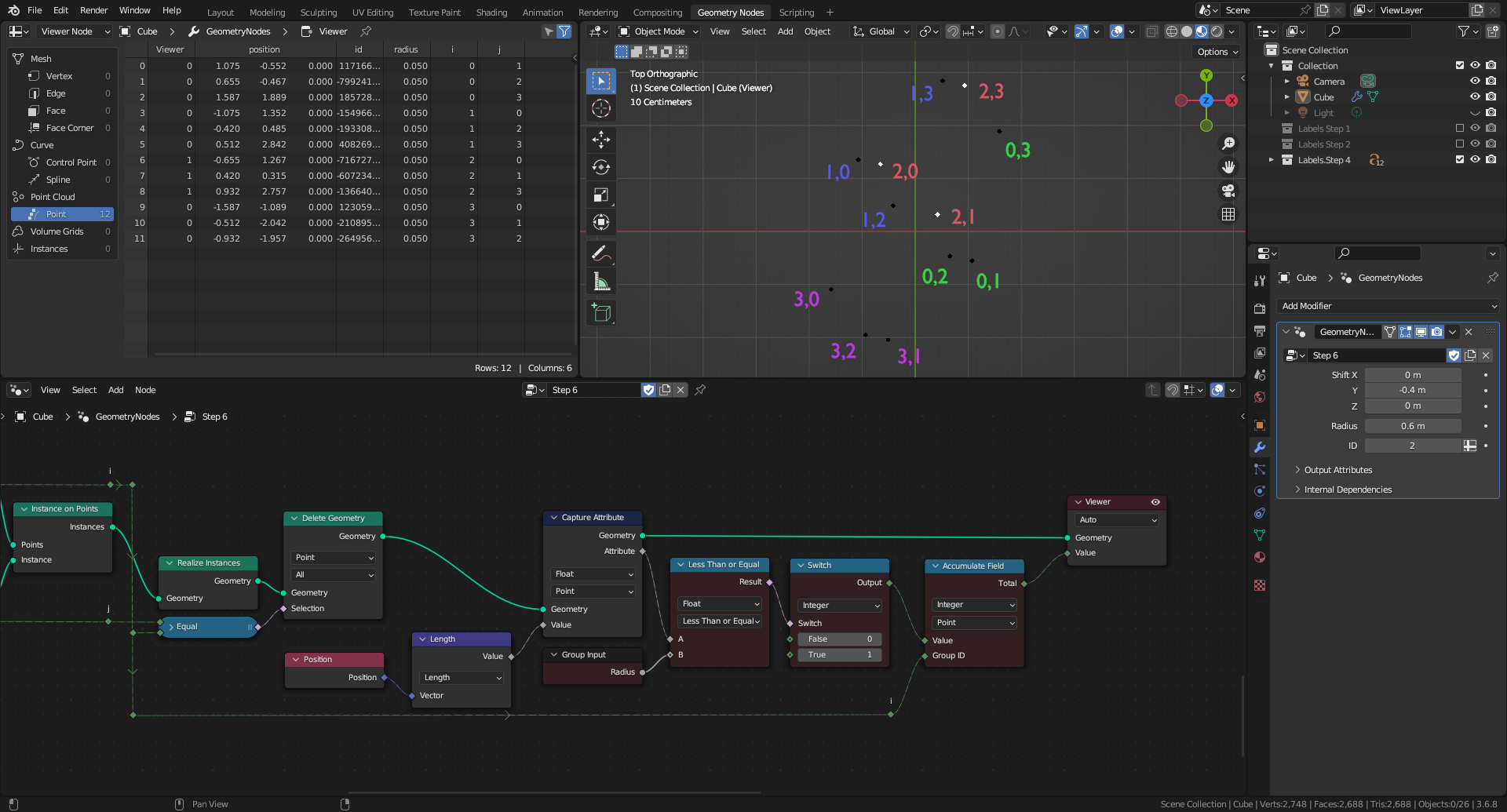Toggle modifier show in viewport button

[1421, 332]
